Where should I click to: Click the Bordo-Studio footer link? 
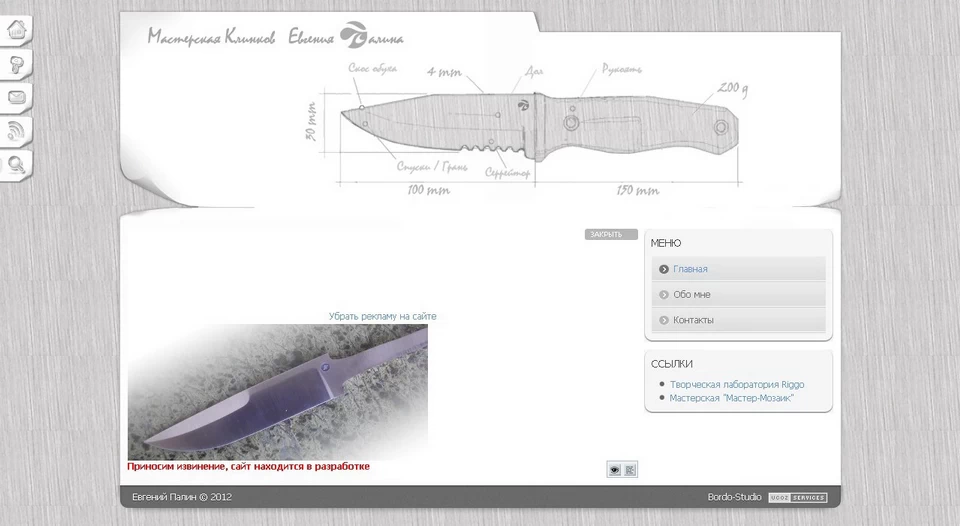pos(734,497)
